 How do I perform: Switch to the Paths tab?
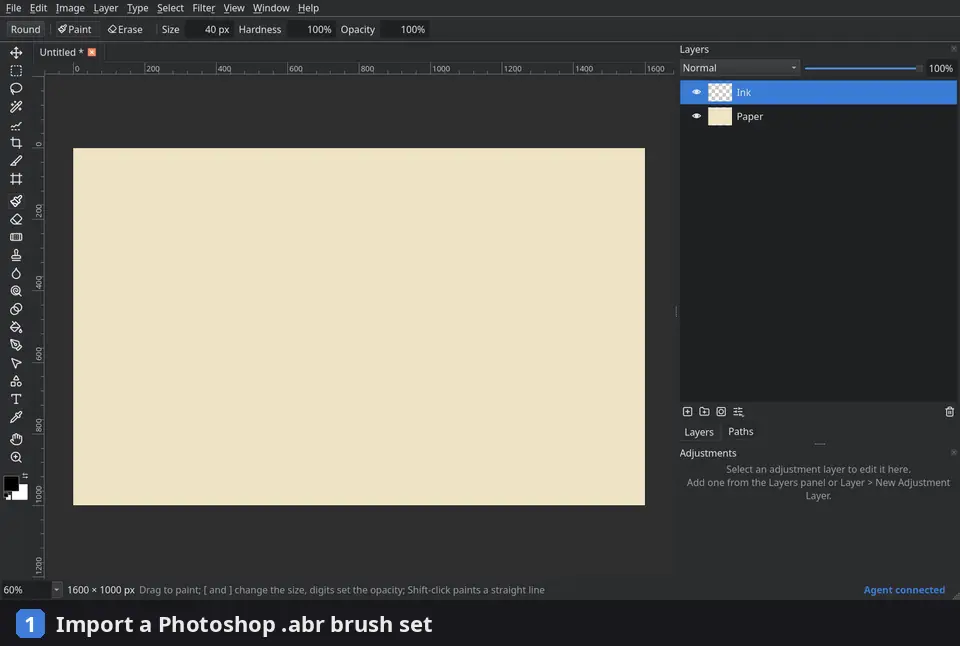click(740, 432)
